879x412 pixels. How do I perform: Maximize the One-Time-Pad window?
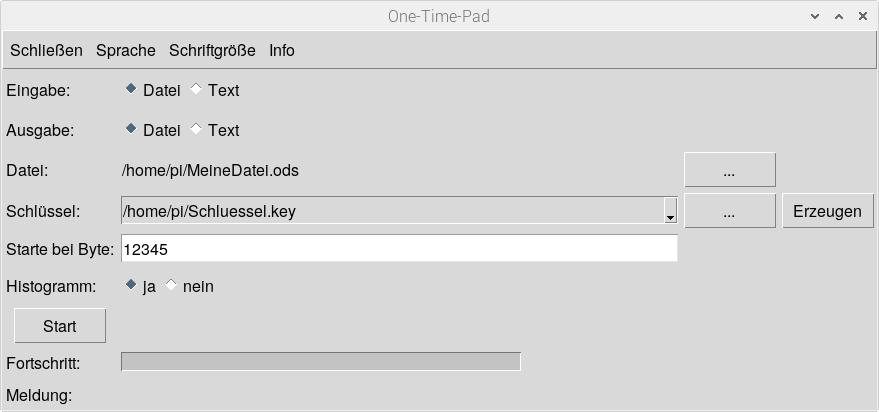[839, 16]
